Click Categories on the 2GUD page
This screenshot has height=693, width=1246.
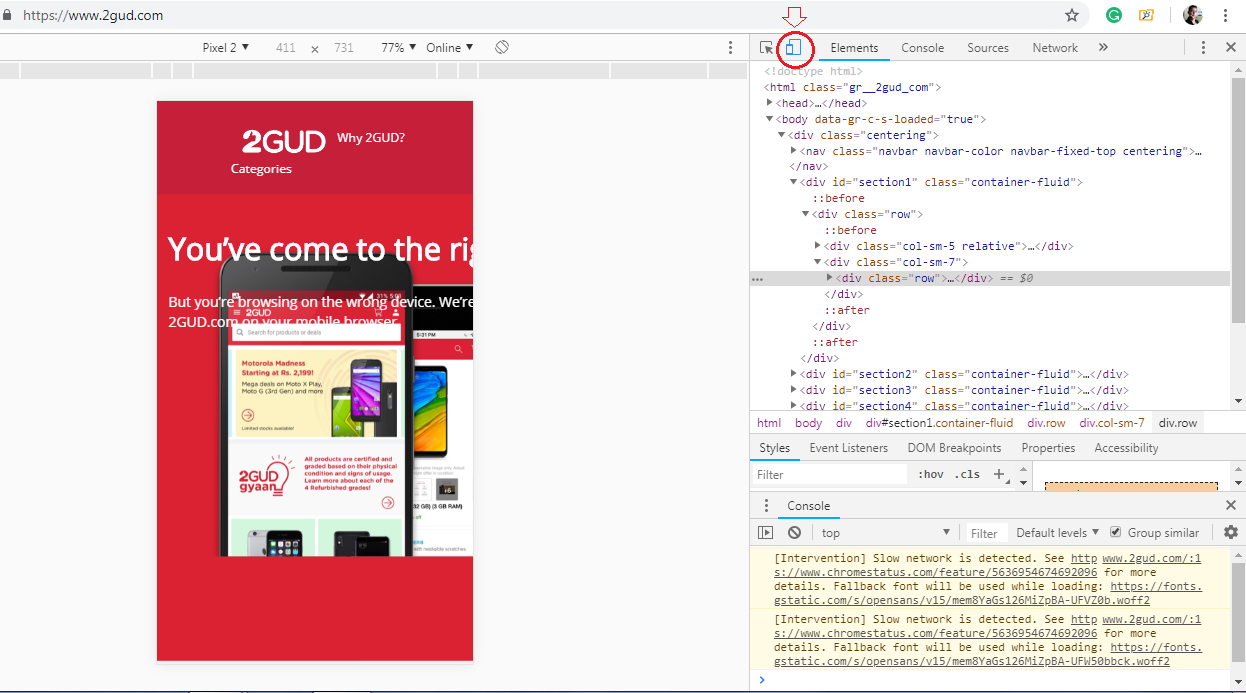(x=261, y=169)
